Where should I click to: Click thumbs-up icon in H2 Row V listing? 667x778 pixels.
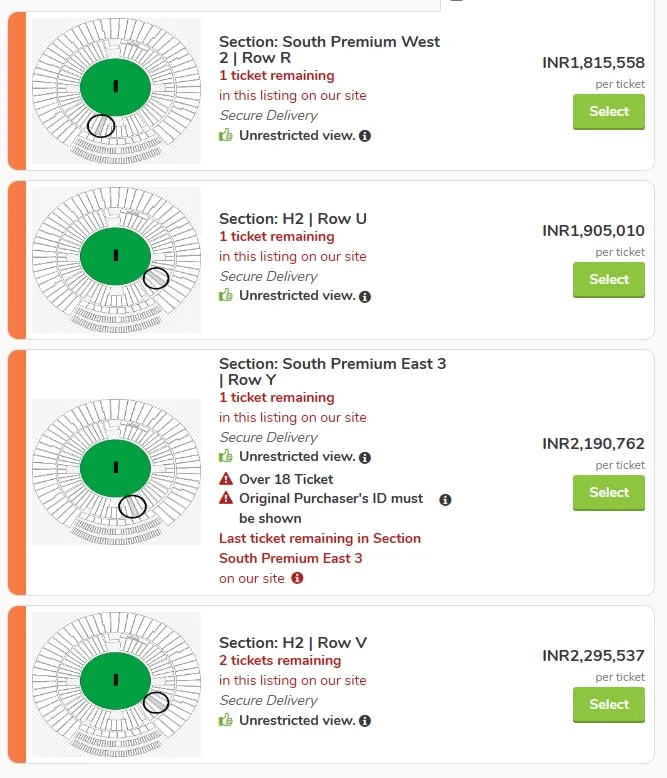[226, 720]
